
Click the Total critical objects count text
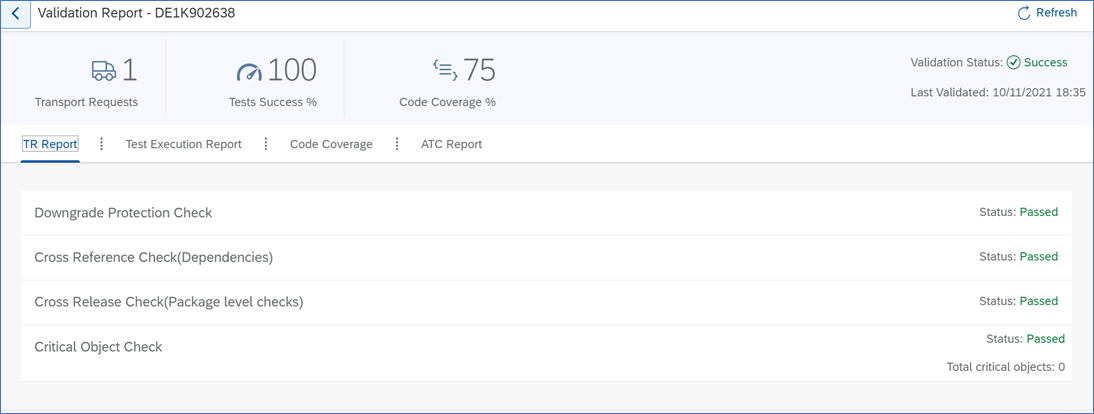(x=1005, y=367)
